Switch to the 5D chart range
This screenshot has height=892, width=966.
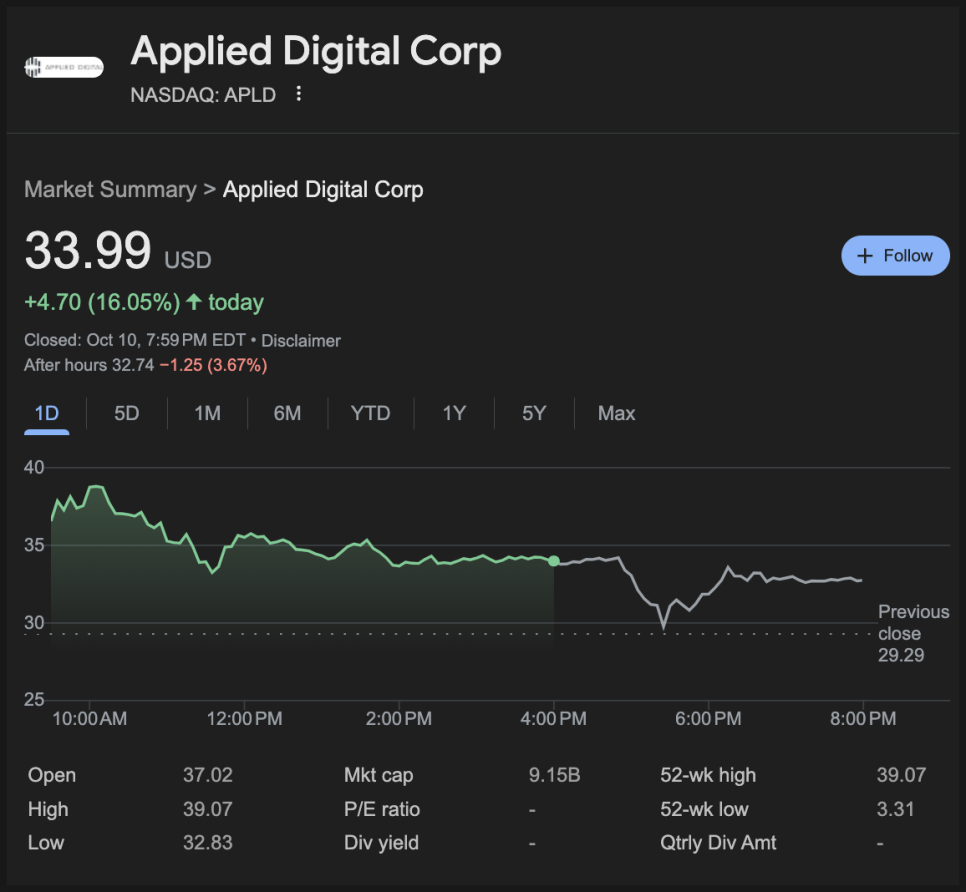click(x=127, y=414)
